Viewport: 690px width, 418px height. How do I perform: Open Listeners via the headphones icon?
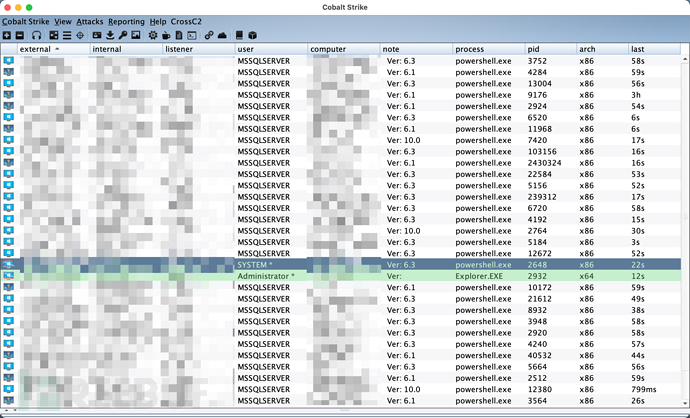pyautogui.click(x=37, y=35)
